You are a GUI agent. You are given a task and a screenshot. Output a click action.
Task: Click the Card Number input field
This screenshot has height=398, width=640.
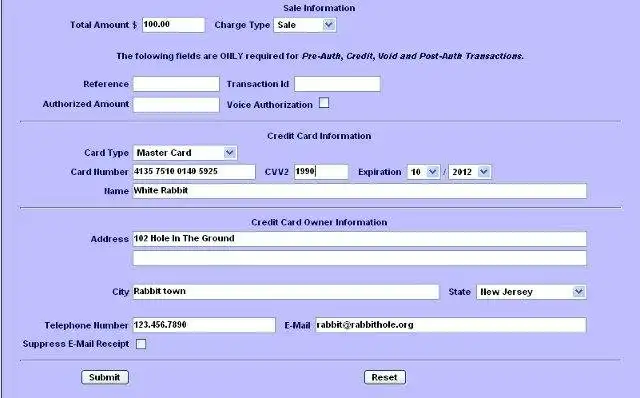click(x=194, y=172)
